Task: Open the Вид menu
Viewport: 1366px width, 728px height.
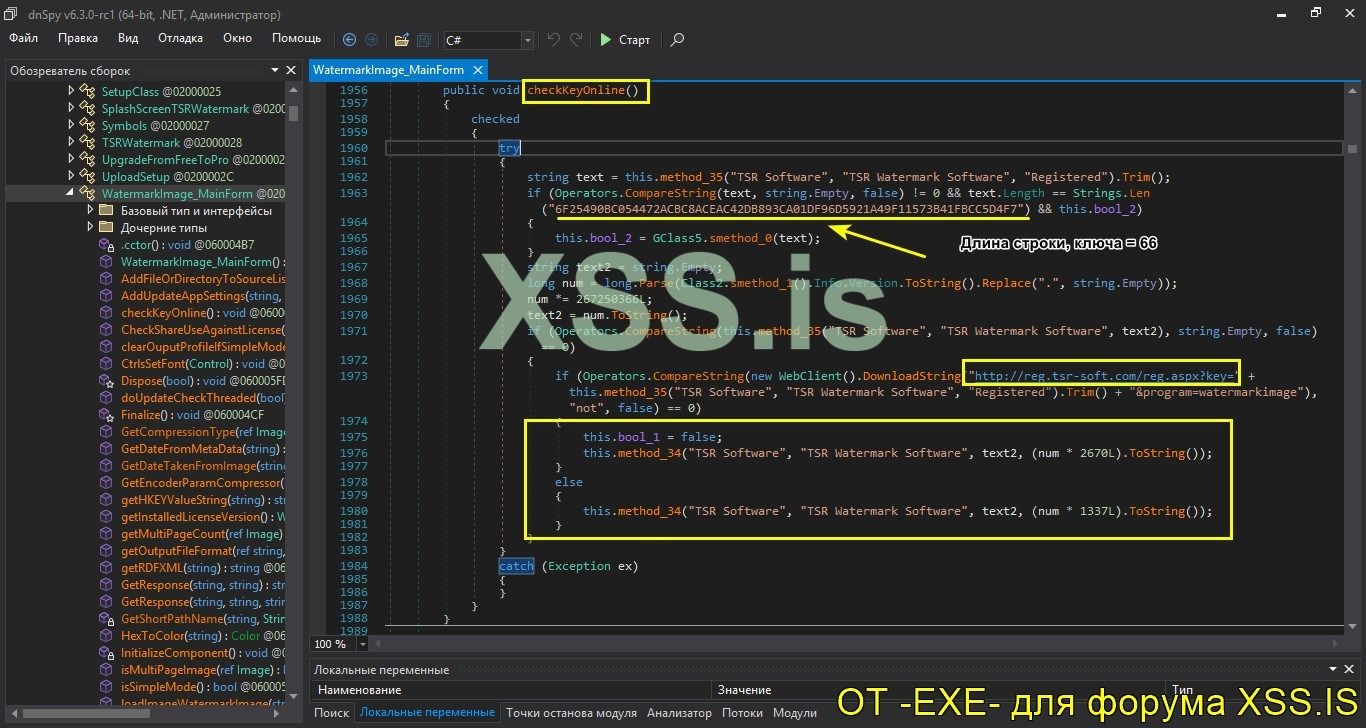Action: [x=128, y=38]
